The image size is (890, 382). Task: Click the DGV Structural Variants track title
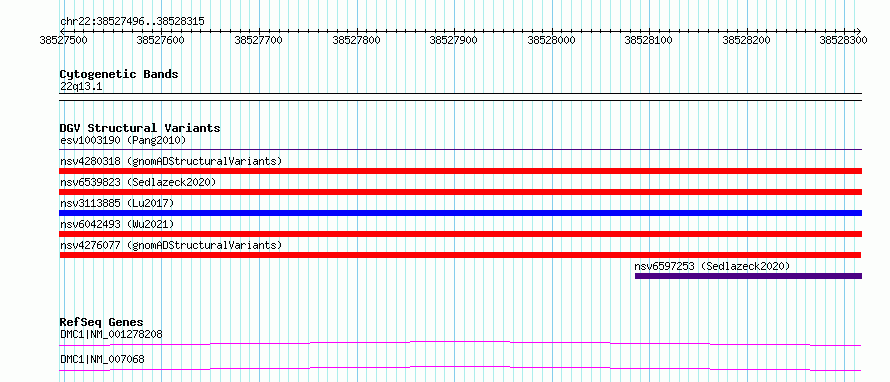tap(140, 128)
